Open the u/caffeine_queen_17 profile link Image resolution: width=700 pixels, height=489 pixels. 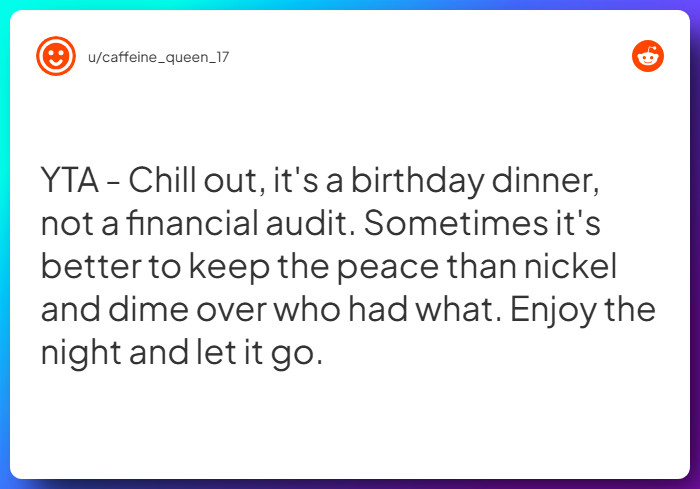(x=158, y=57)
